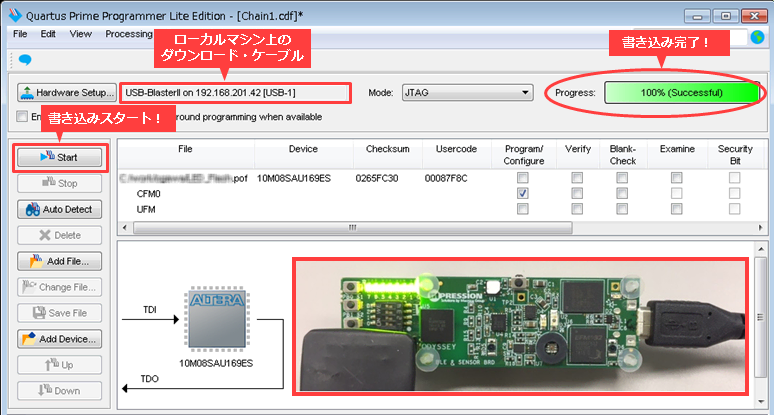Viewport: 774px width, 416px height.
Task: Click the Examine column header
Action: tap(677, 154)
